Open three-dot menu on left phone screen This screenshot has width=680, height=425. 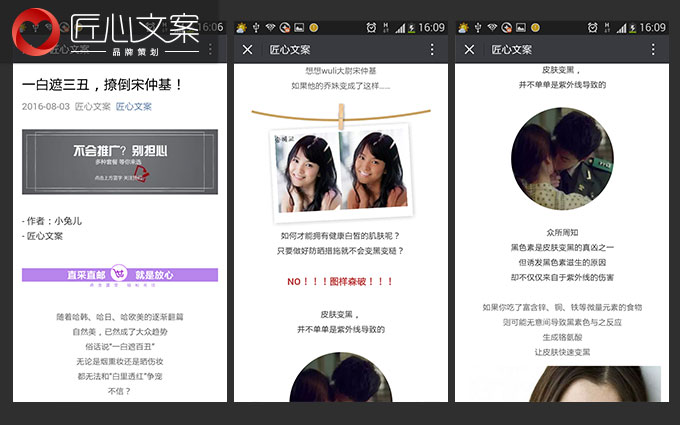(x=210, y=49)
